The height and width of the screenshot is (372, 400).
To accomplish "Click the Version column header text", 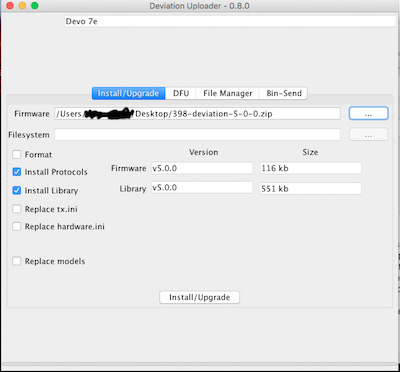I will (204, 152).
